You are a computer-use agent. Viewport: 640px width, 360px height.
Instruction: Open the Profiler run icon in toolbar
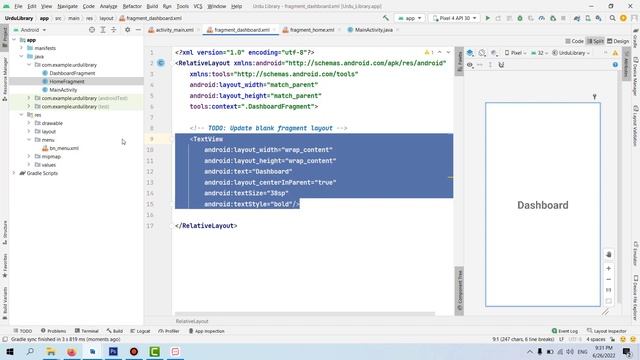point(542,18)
